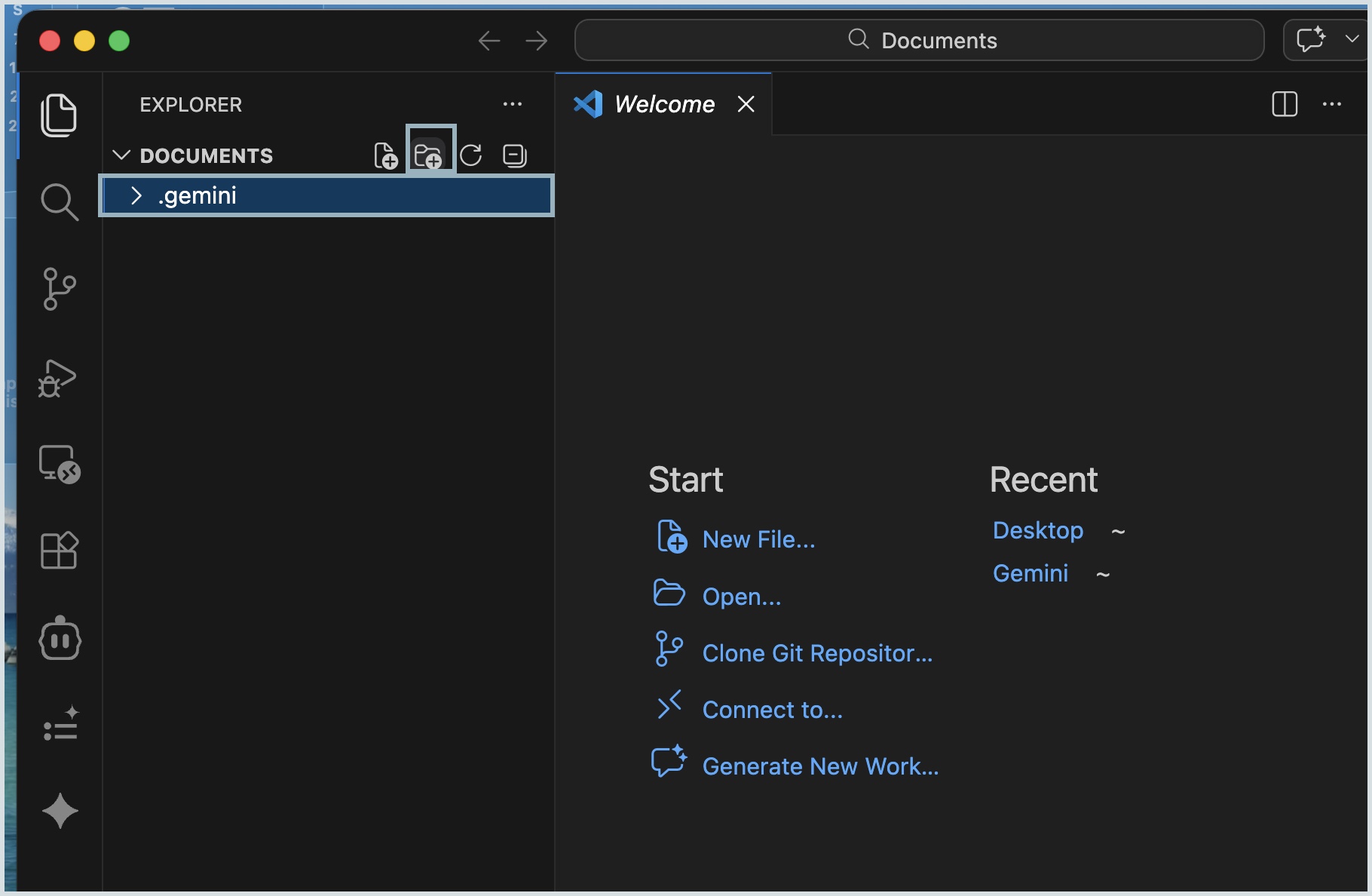Click the EXPLORER panel title

tap(191, 105)
